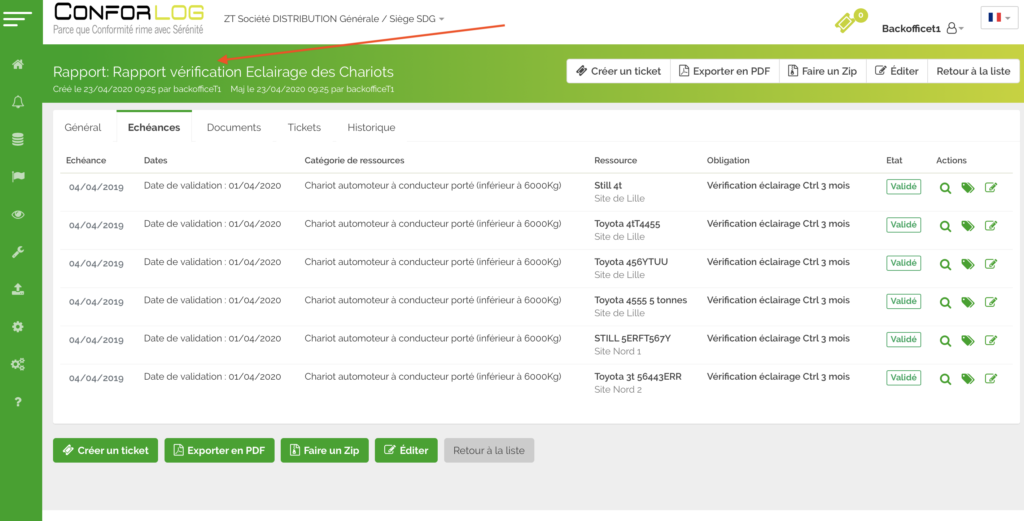1024x521 pixels.
Task: Open the help question mark icon
Action: pos(18,402)
